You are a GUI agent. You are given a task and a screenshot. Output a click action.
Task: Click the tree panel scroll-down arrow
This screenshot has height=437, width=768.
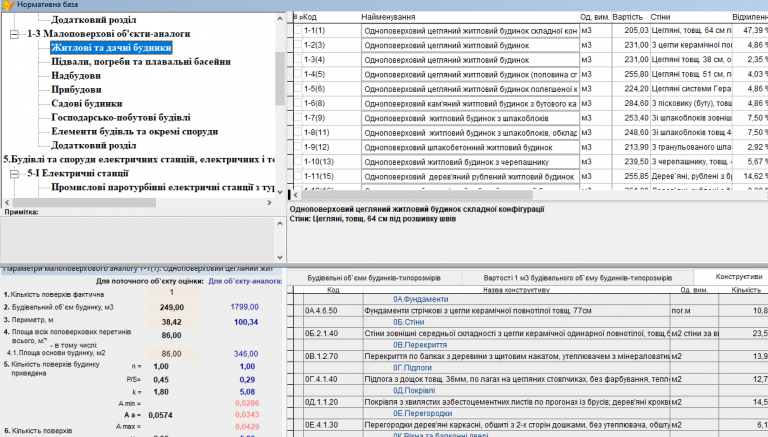point(280,192)
